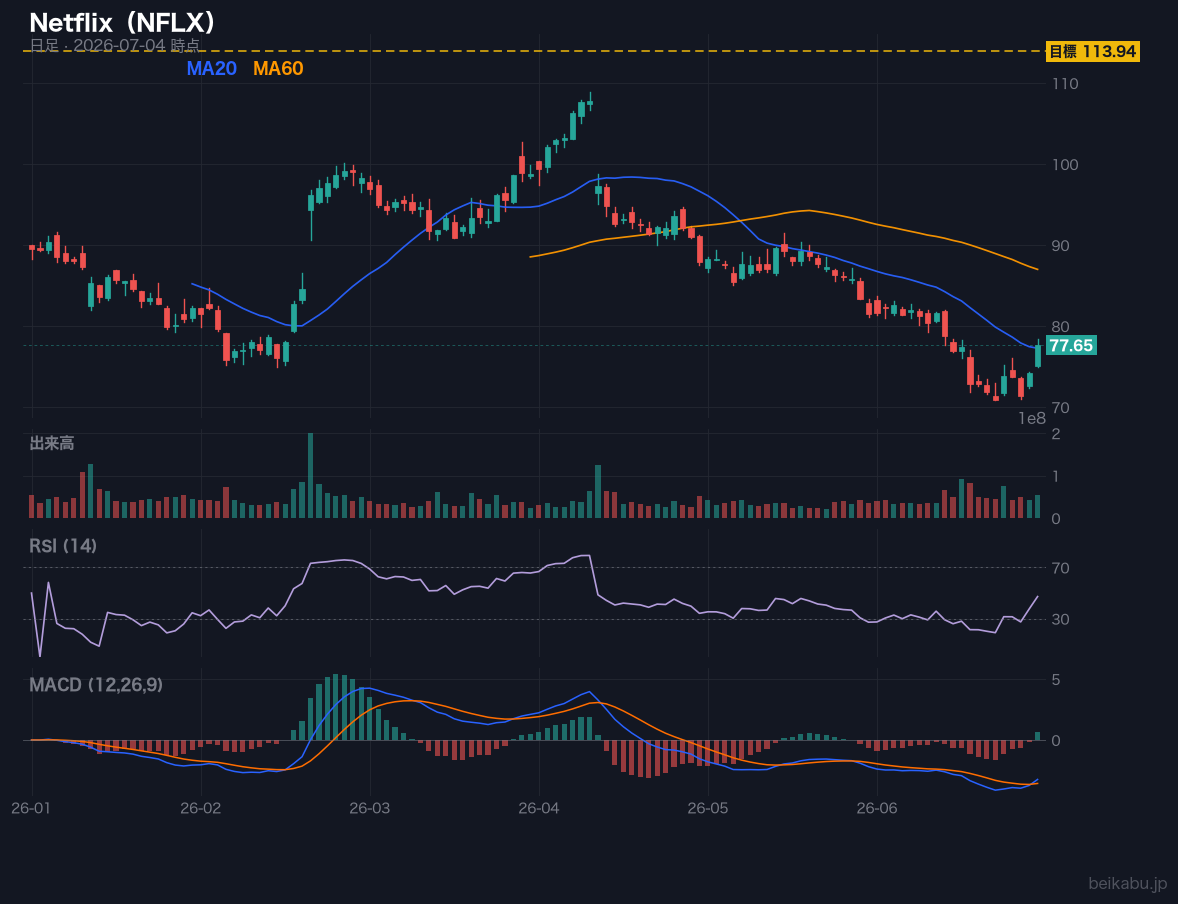
Task: Click the 90 price axis label
Action: [1061, 246]
